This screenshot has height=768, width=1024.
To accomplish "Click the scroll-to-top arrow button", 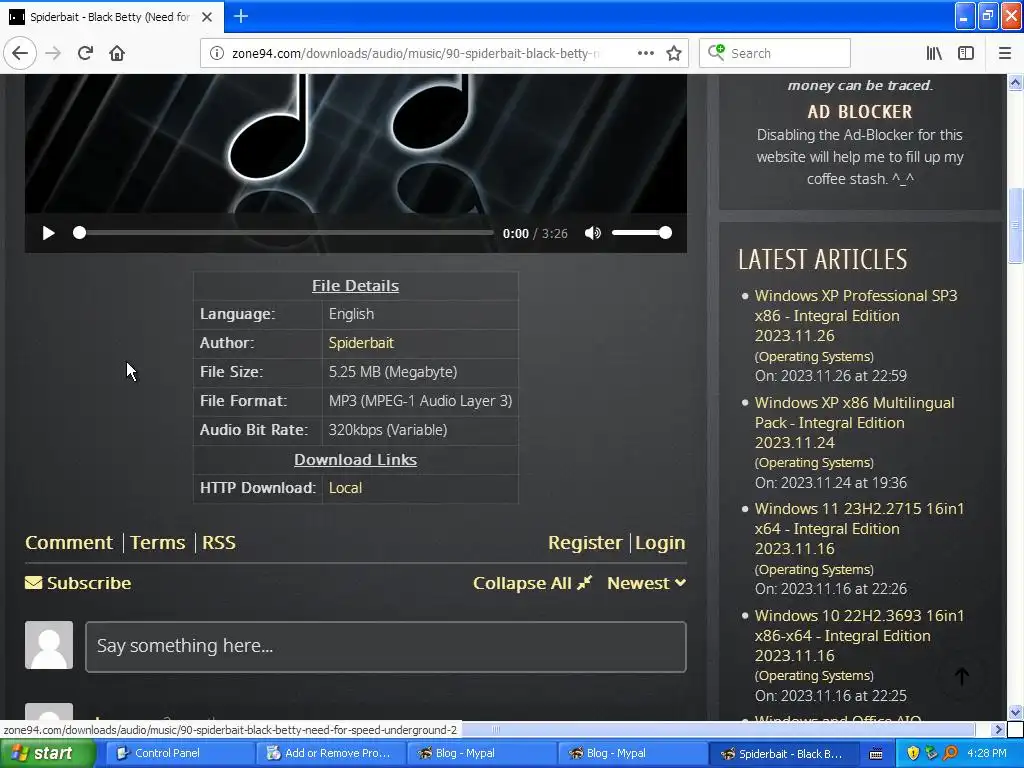I will (x=961, y=677).
